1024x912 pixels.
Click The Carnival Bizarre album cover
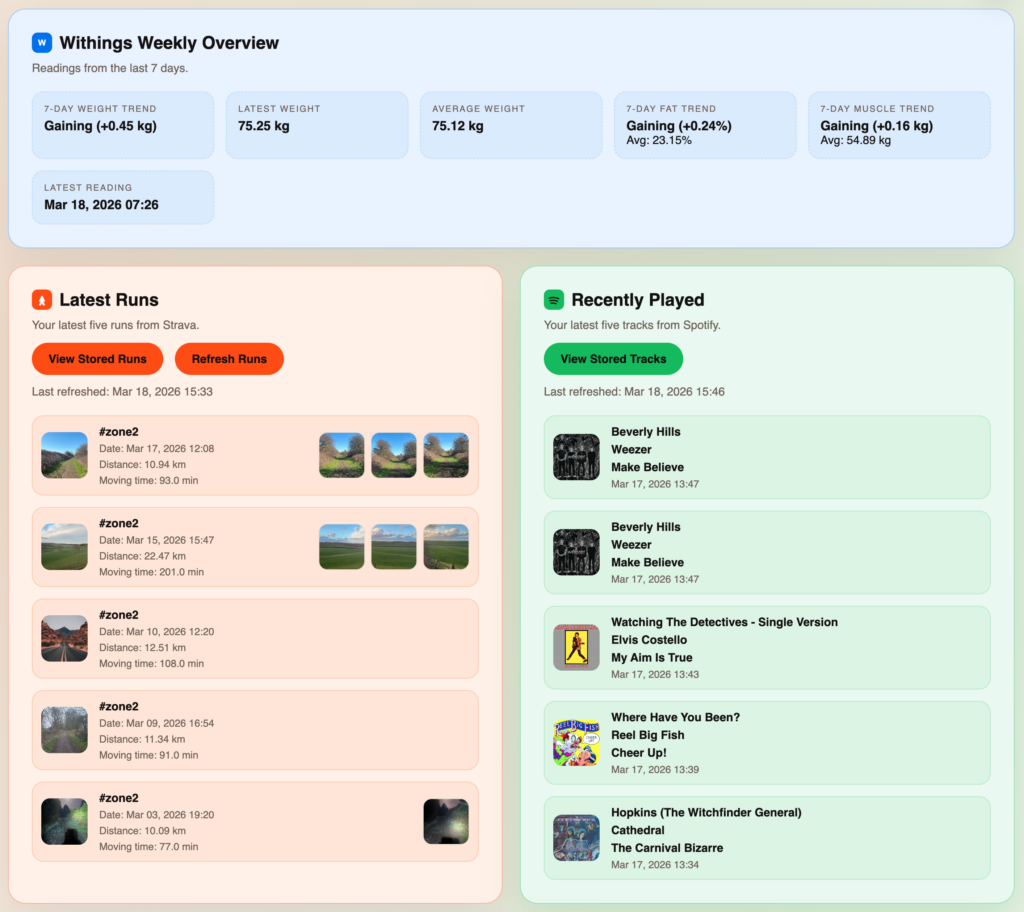(576, 838)
